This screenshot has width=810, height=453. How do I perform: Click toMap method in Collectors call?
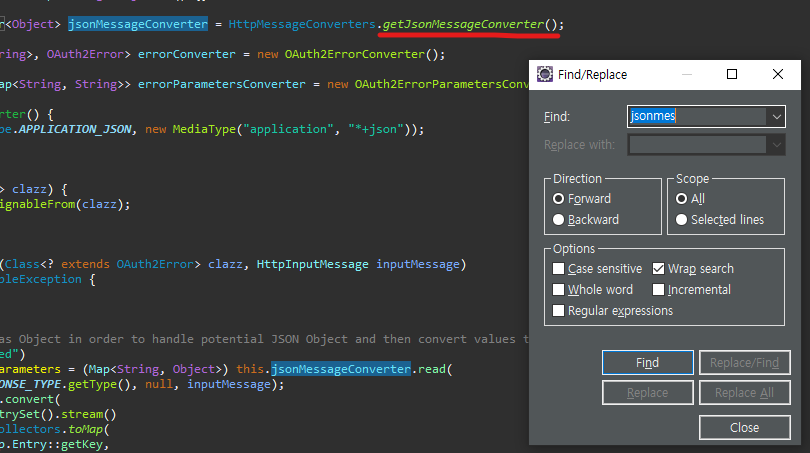tap(86, 429)
